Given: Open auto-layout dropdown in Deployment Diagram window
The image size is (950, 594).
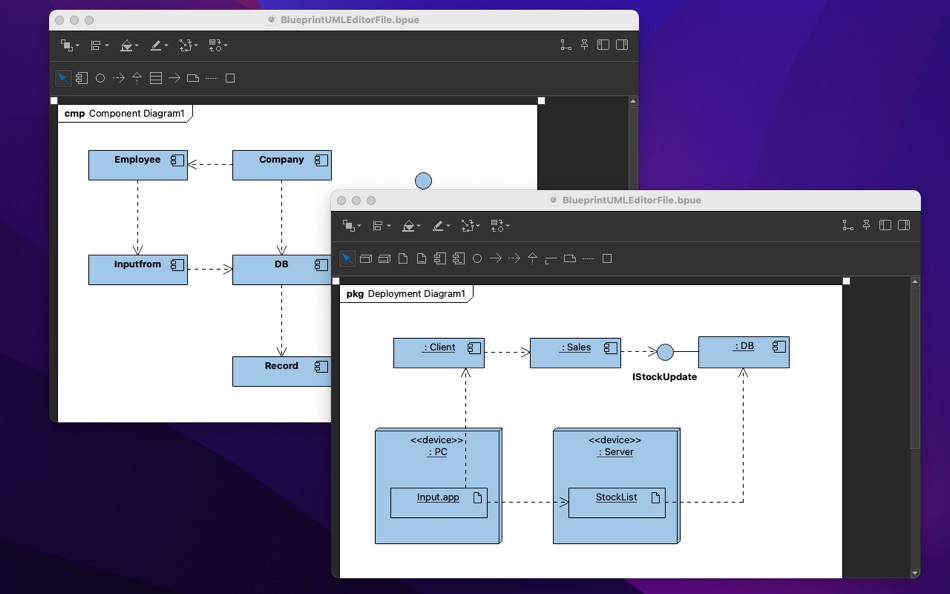Looking at the screenshot, I should [x=471, y=226].
